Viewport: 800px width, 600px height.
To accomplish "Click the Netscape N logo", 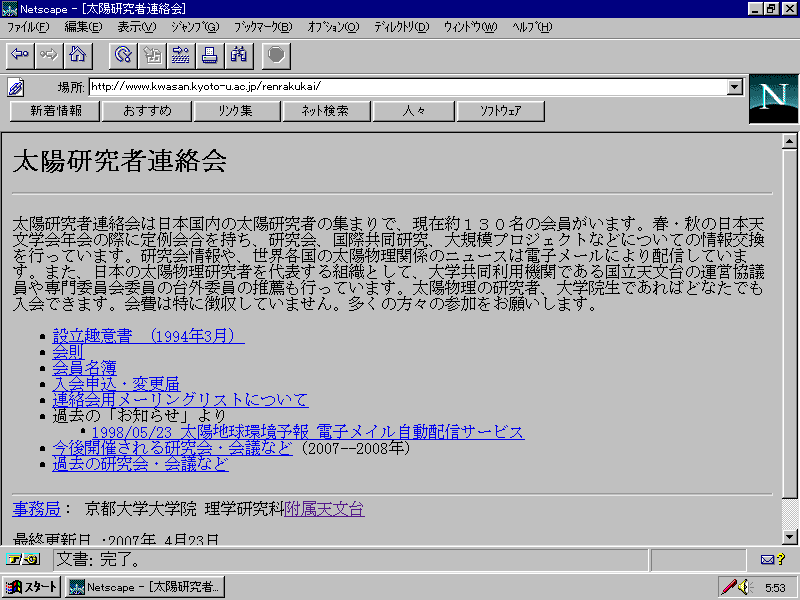I will pos(773,99).
